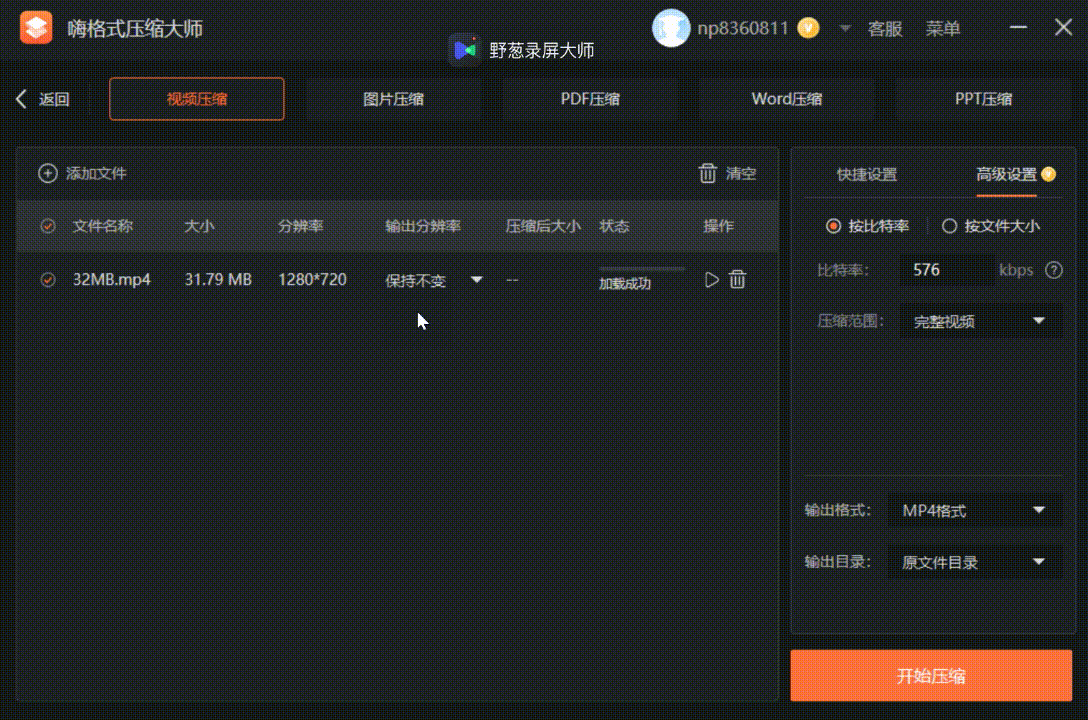Delete the 32MB.mp4 row with trash icon
The width and height of the screenshot is (1088, 720).
(x=737, y=280)
